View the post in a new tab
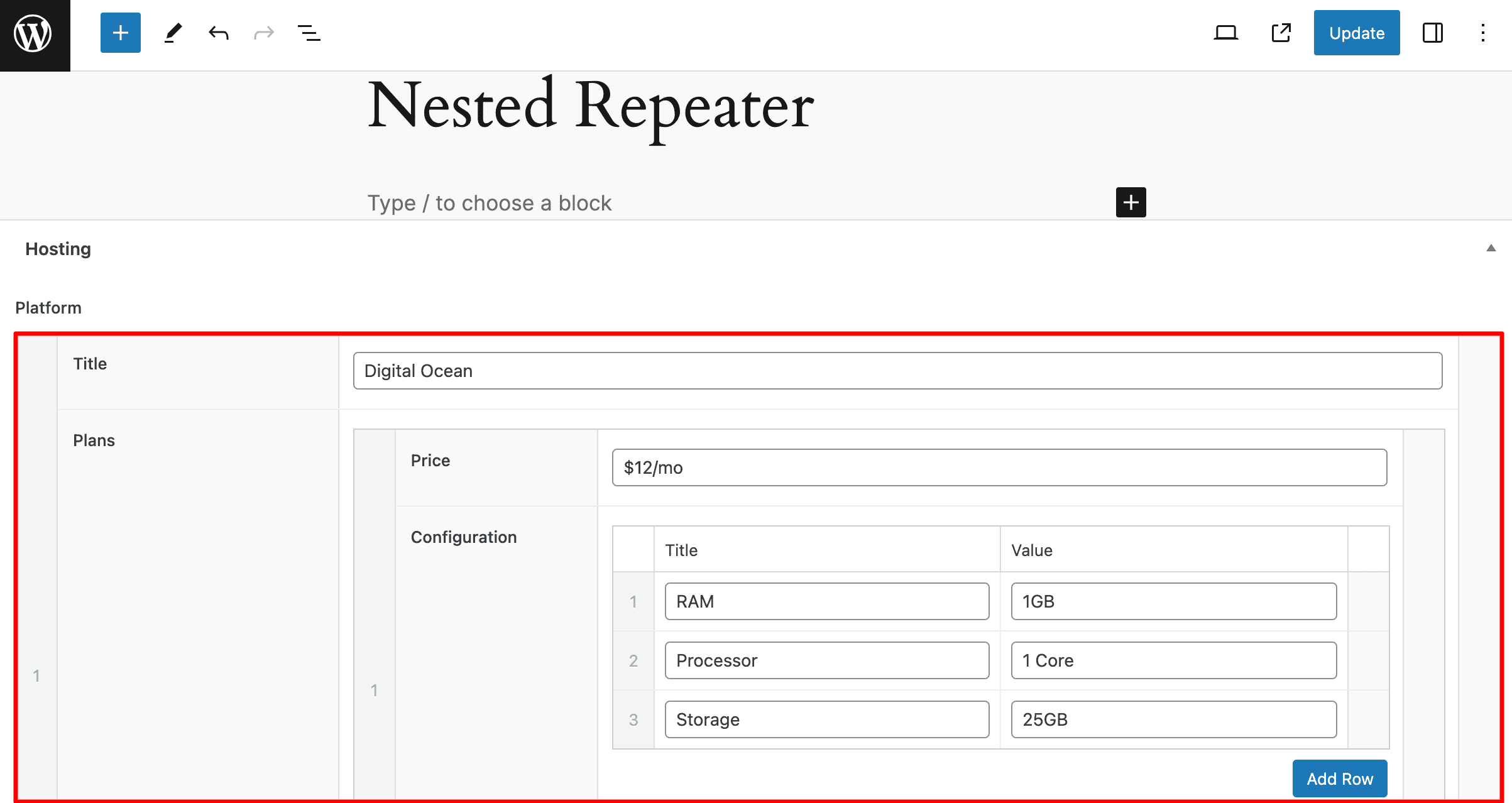 (x=1281, y=33)
